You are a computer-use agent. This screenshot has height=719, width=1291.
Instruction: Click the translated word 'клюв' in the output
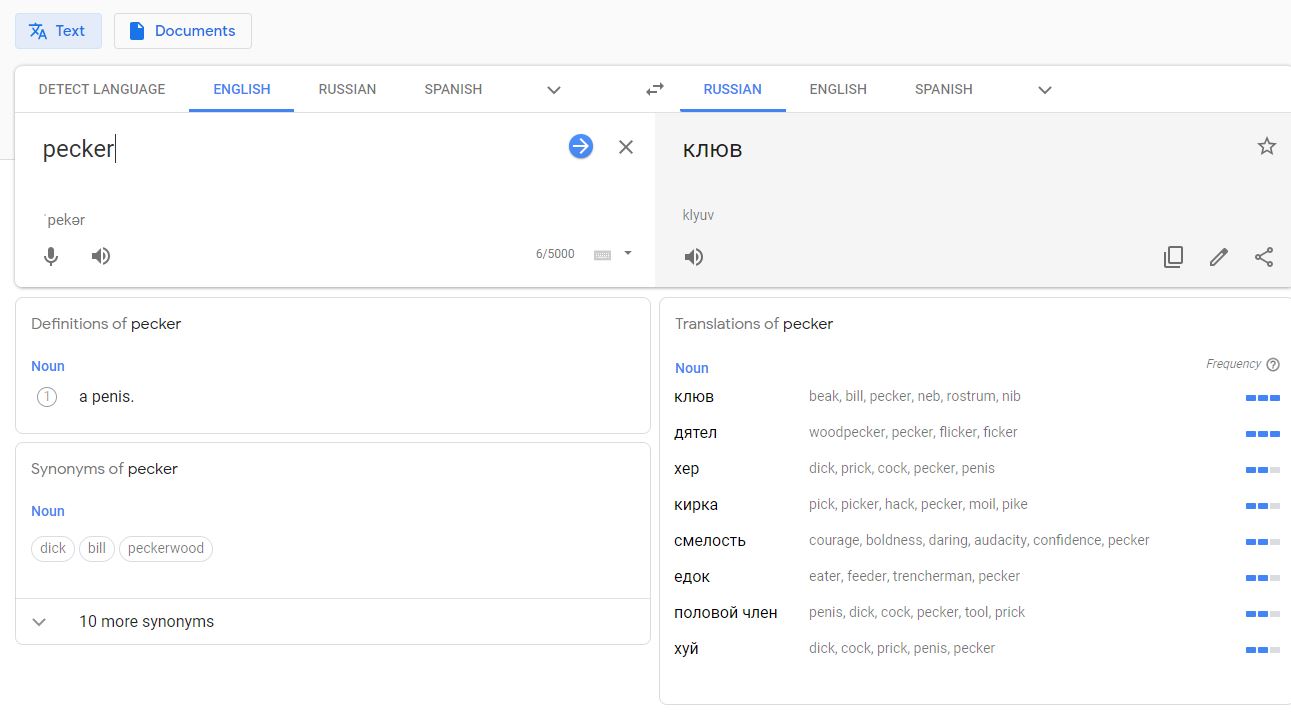coord(712,150)
